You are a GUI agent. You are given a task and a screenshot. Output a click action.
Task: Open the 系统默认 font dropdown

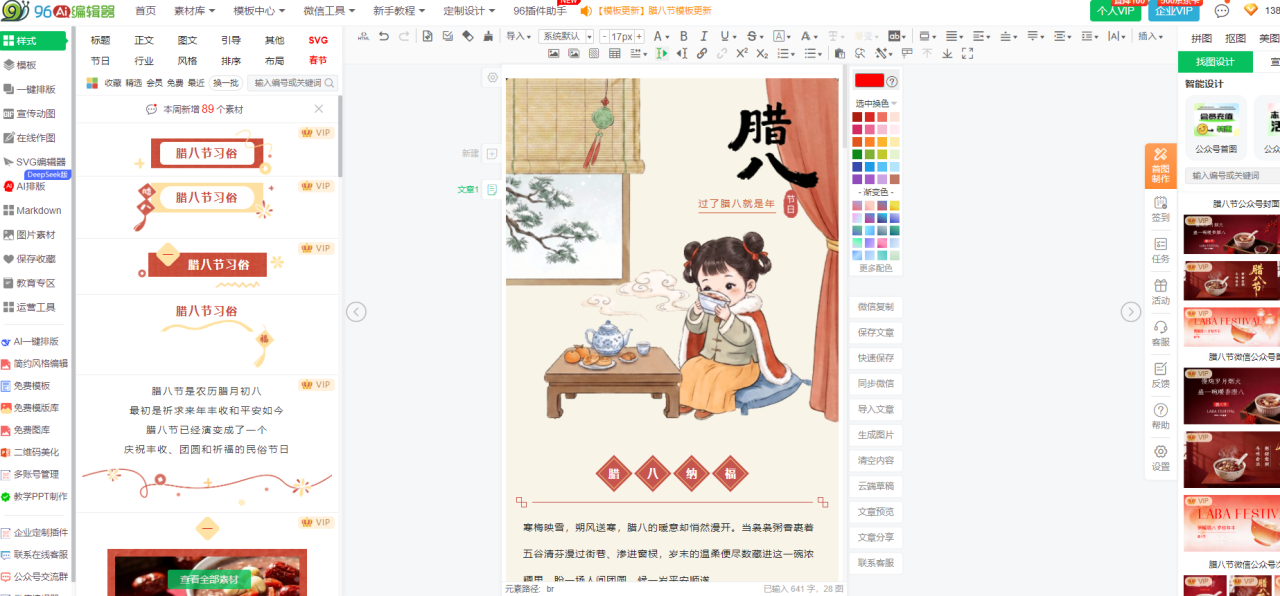(566, 37)
